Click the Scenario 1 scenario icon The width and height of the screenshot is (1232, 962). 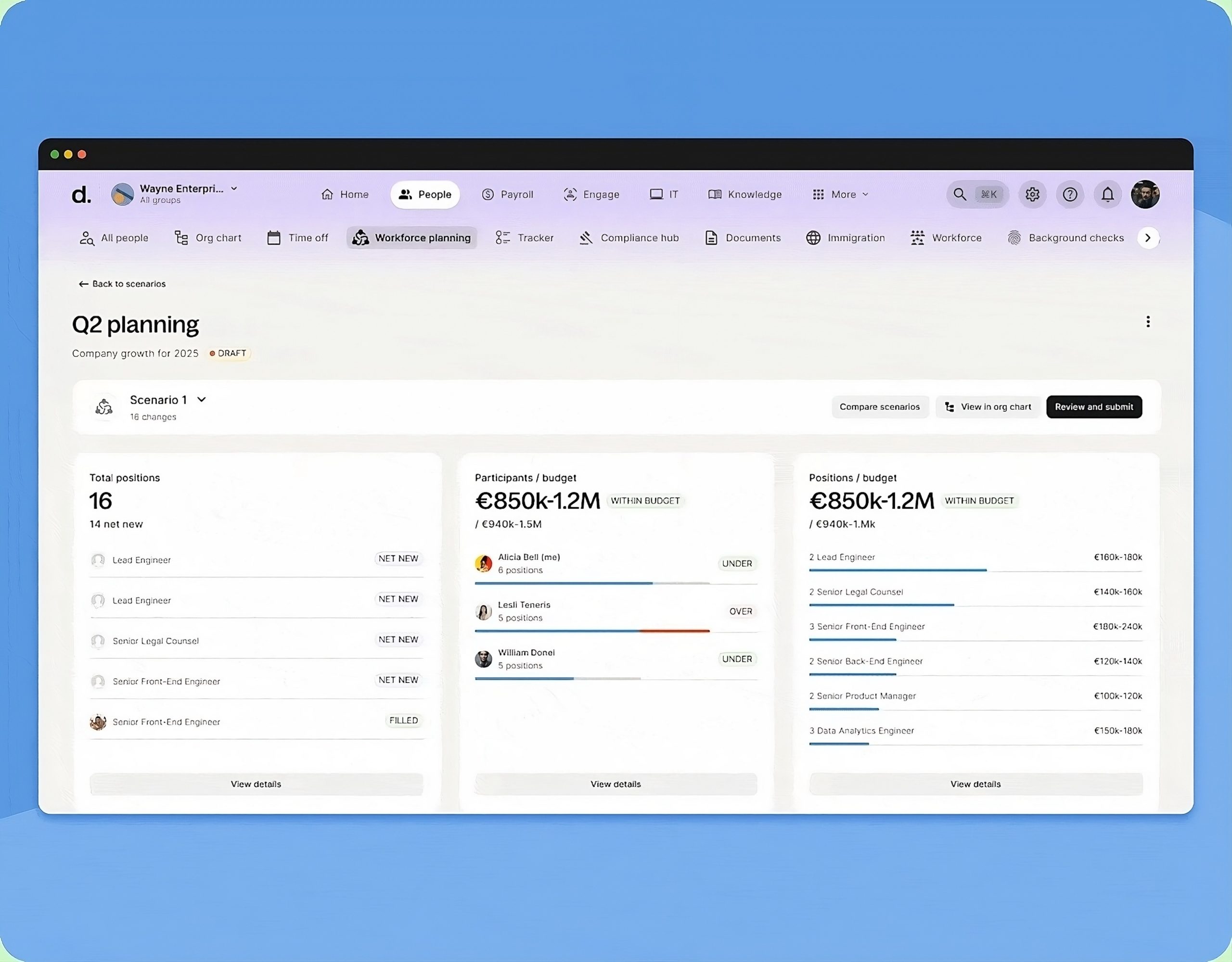104,406
